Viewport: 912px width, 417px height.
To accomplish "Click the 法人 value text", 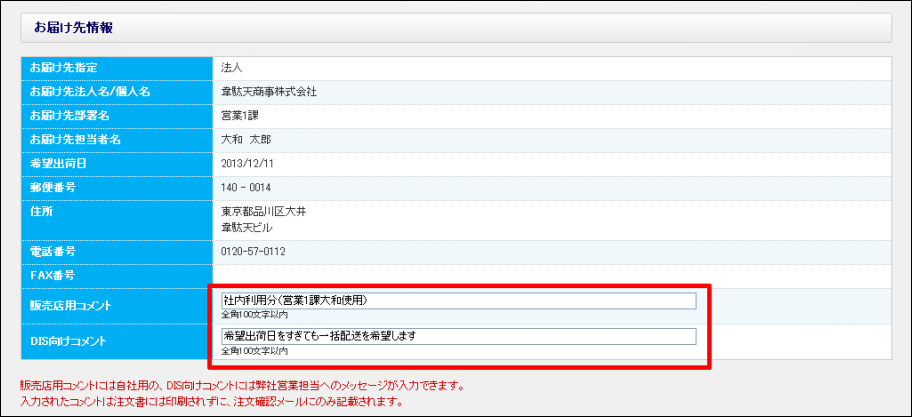I will coord(232,68).
